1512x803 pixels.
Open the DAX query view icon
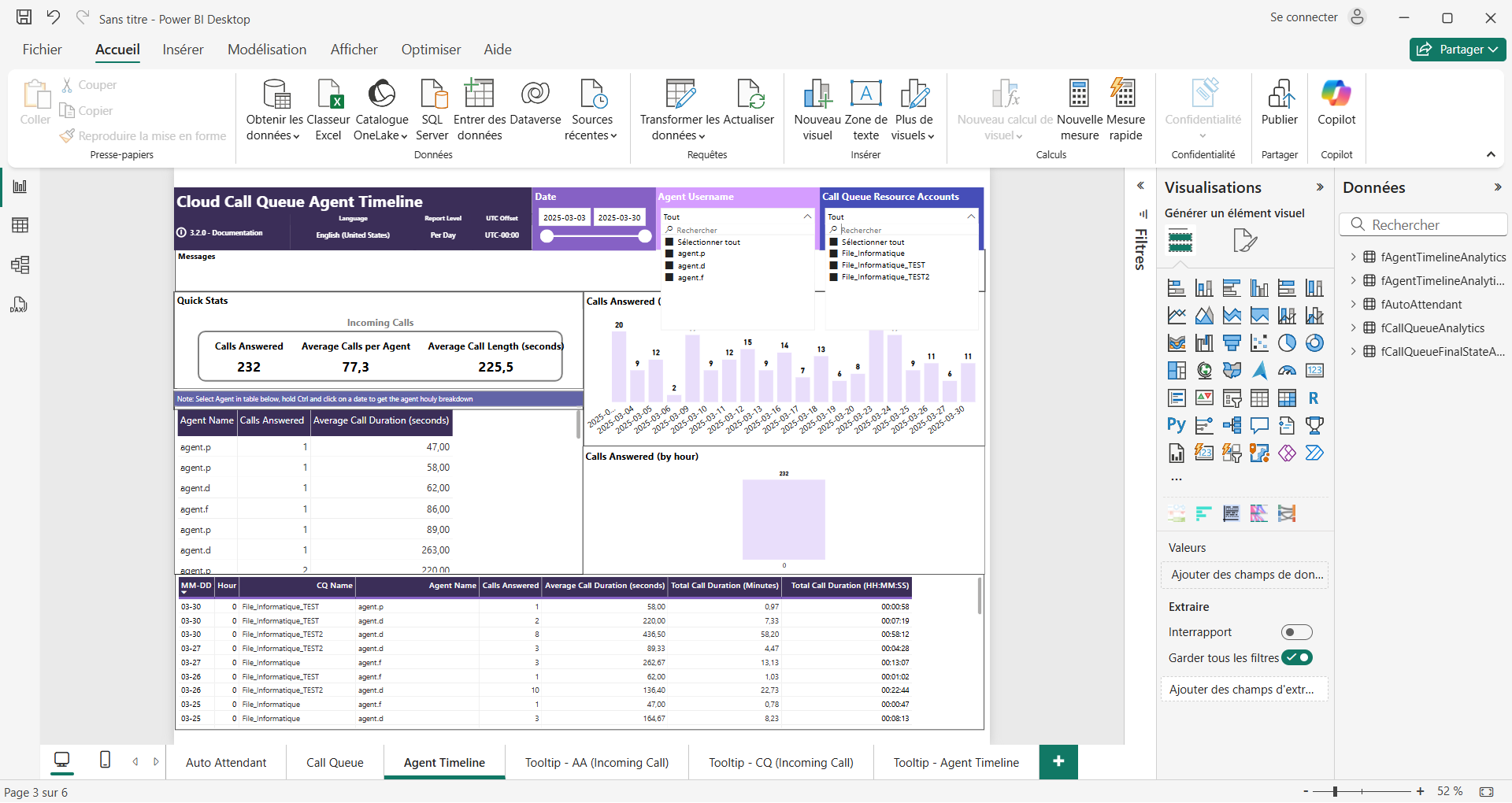pos(20,305)
